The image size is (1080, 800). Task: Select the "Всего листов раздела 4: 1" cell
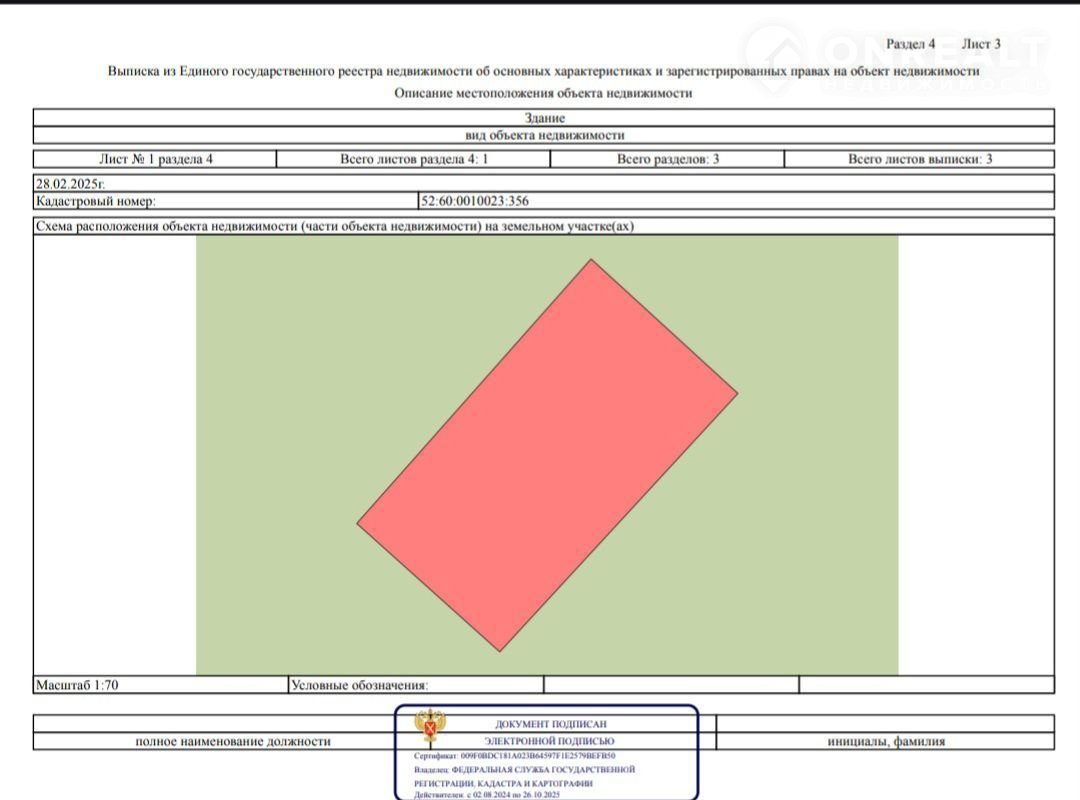pos(413,159)
